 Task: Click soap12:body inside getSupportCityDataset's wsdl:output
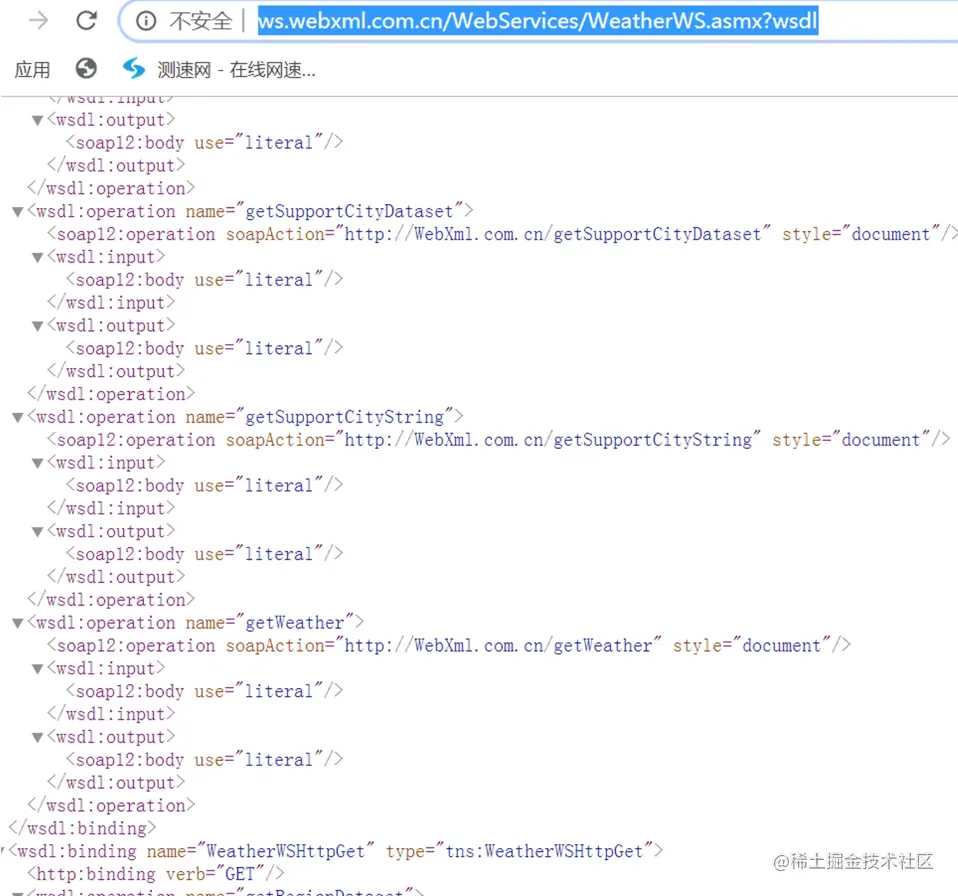205,348
